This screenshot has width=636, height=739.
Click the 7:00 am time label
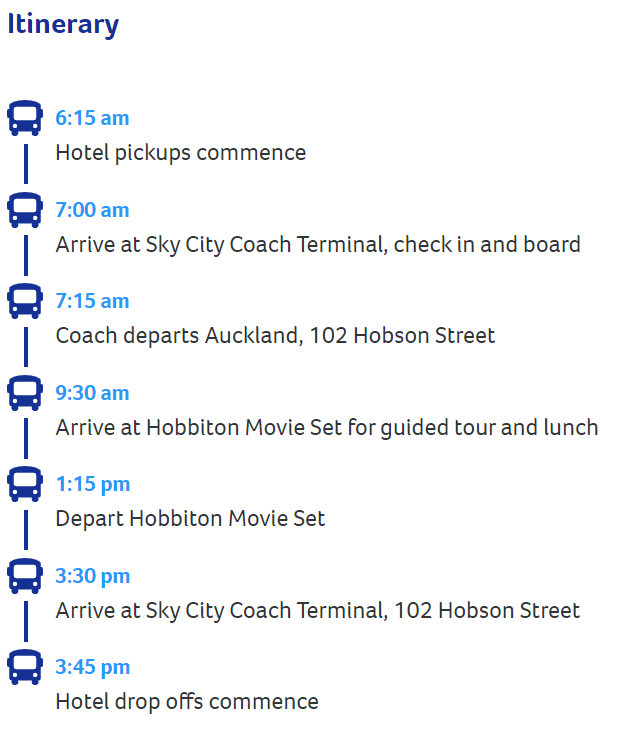pos(92,210)
